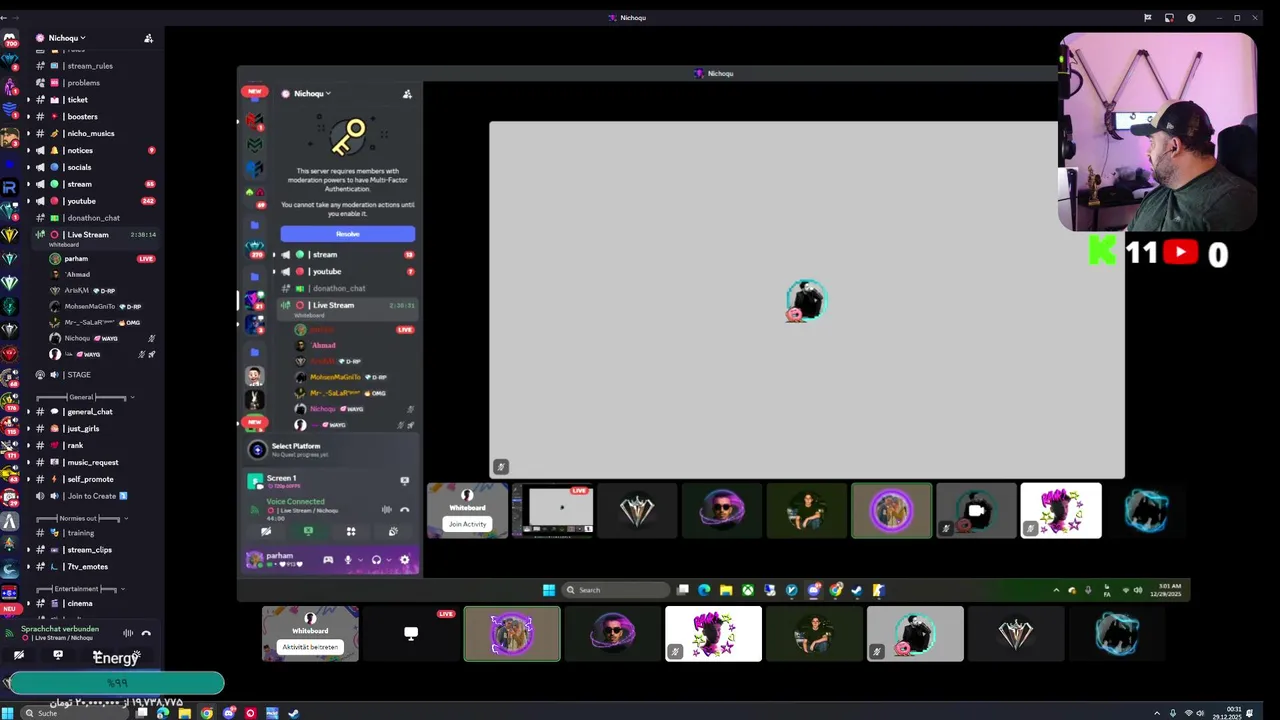Open File Explorer from outer taskbar

click(x=185, y=713)
